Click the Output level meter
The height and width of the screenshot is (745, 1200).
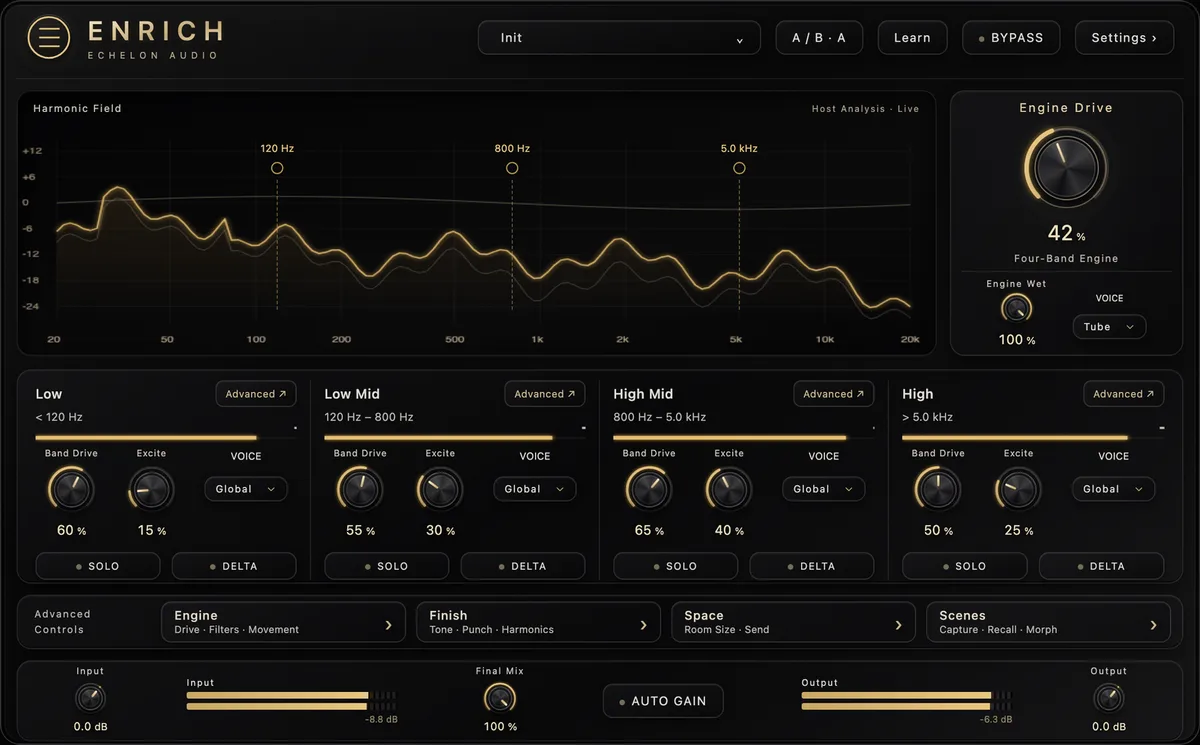tap(906, 701)
